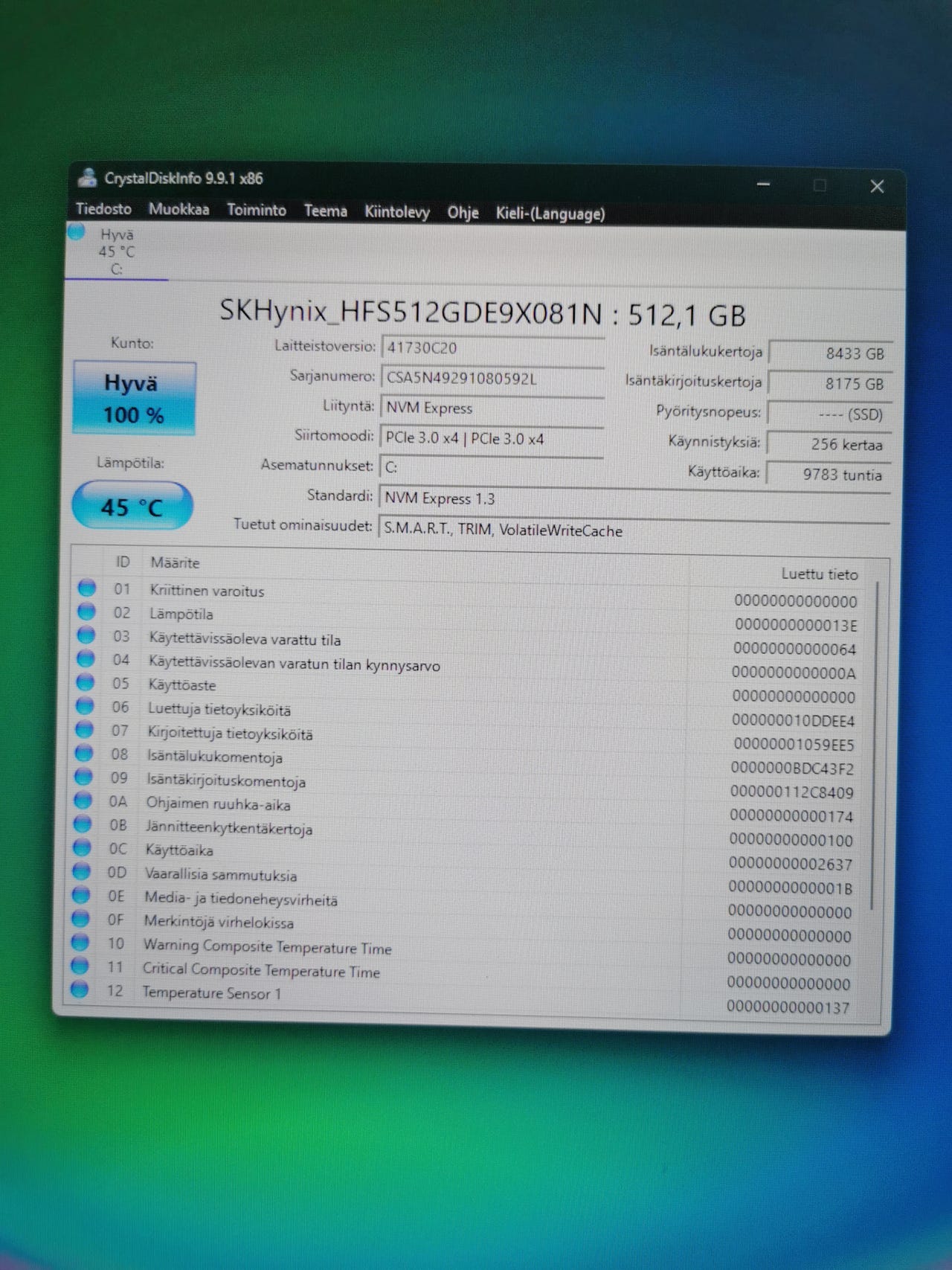The height and width of the screenshot is (1270, 952).
Task: Open the Ohje help menu
Action: click(463, 213)
